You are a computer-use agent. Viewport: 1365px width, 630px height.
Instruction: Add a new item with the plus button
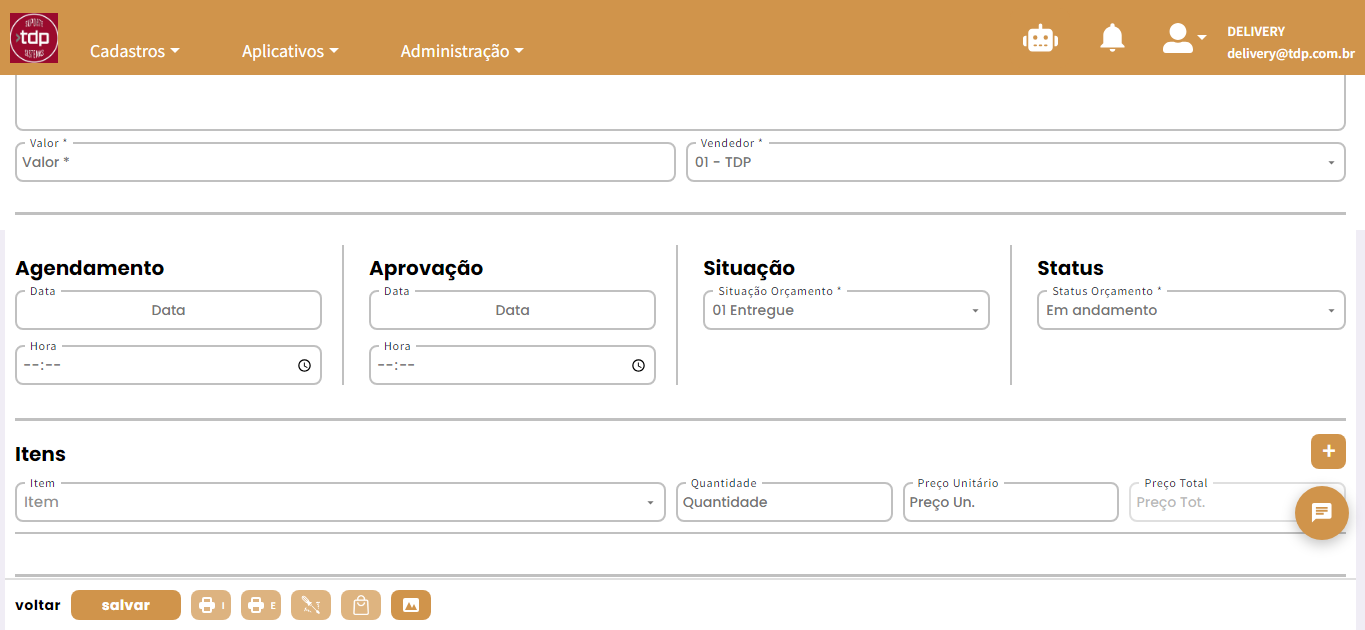[1328, 451]
